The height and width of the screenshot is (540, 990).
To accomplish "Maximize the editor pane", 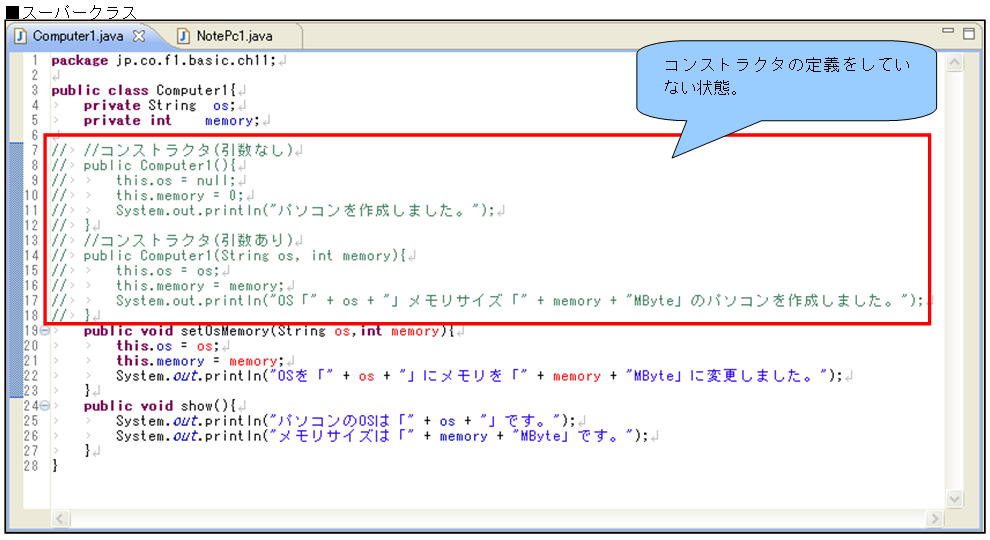I will 968,33.
